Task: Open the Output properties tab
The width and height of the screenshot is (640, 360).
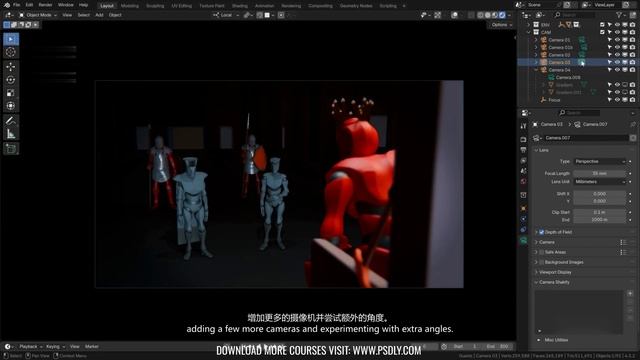Action: click(x=524, y=150)
